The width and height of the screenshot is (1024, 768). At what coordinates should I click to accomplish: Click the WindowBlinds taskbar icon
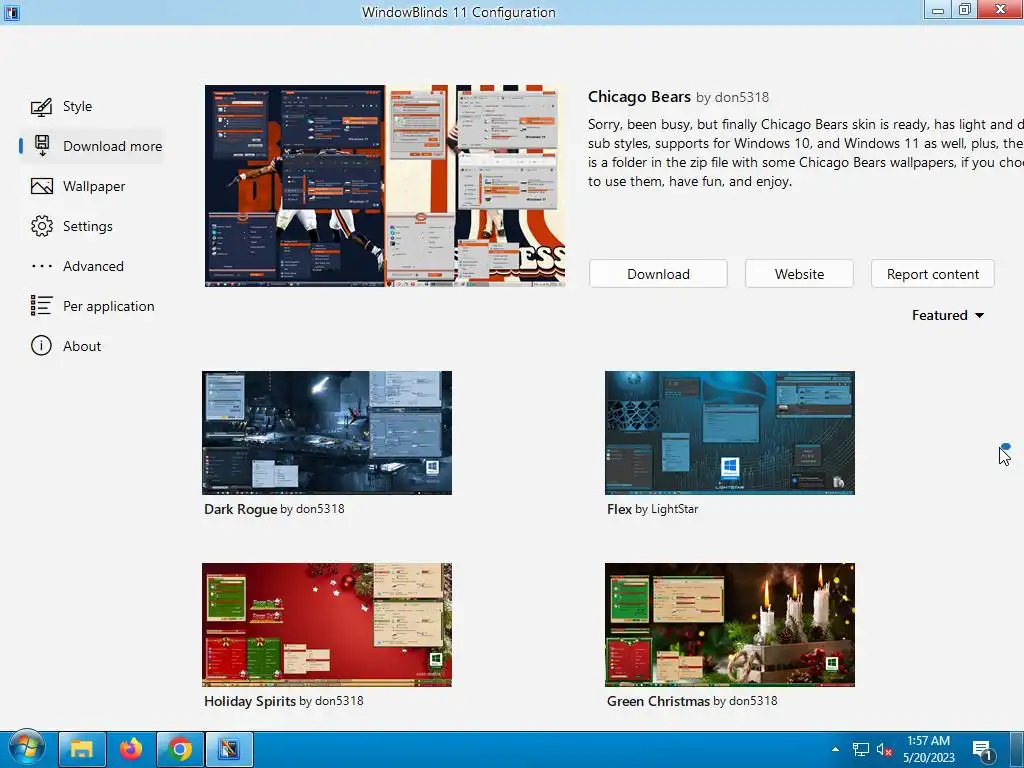(x=229, y=749)
